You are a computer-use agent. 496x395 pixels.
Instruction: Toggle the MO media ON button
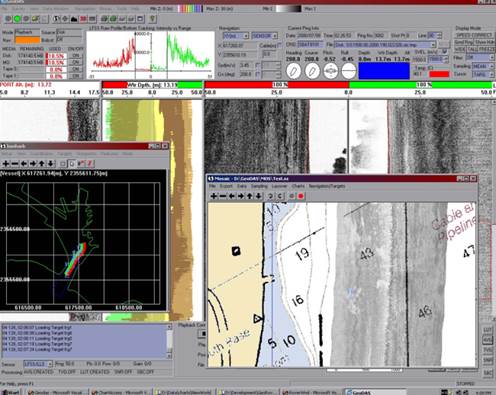76,62
